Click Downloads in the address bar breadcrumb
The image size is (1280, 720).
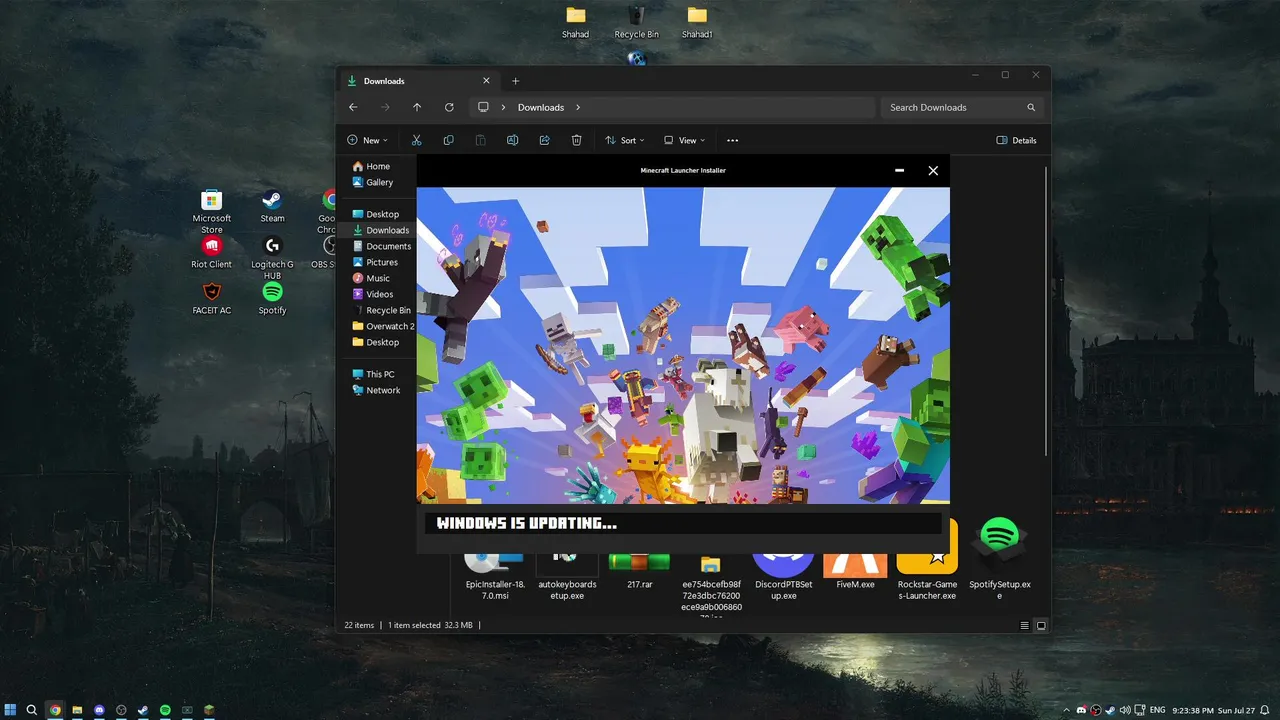tap(541, 107)
